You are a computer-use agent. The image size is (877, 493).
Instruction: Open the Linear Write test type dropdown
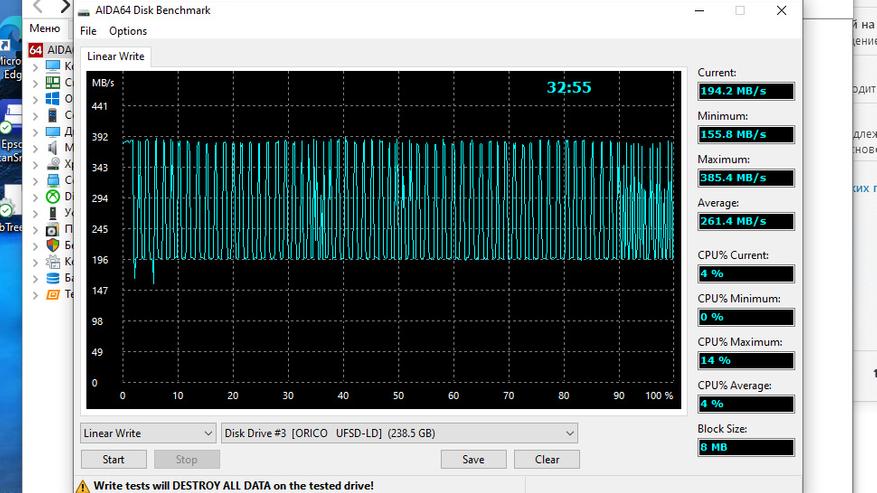(148, 433)
